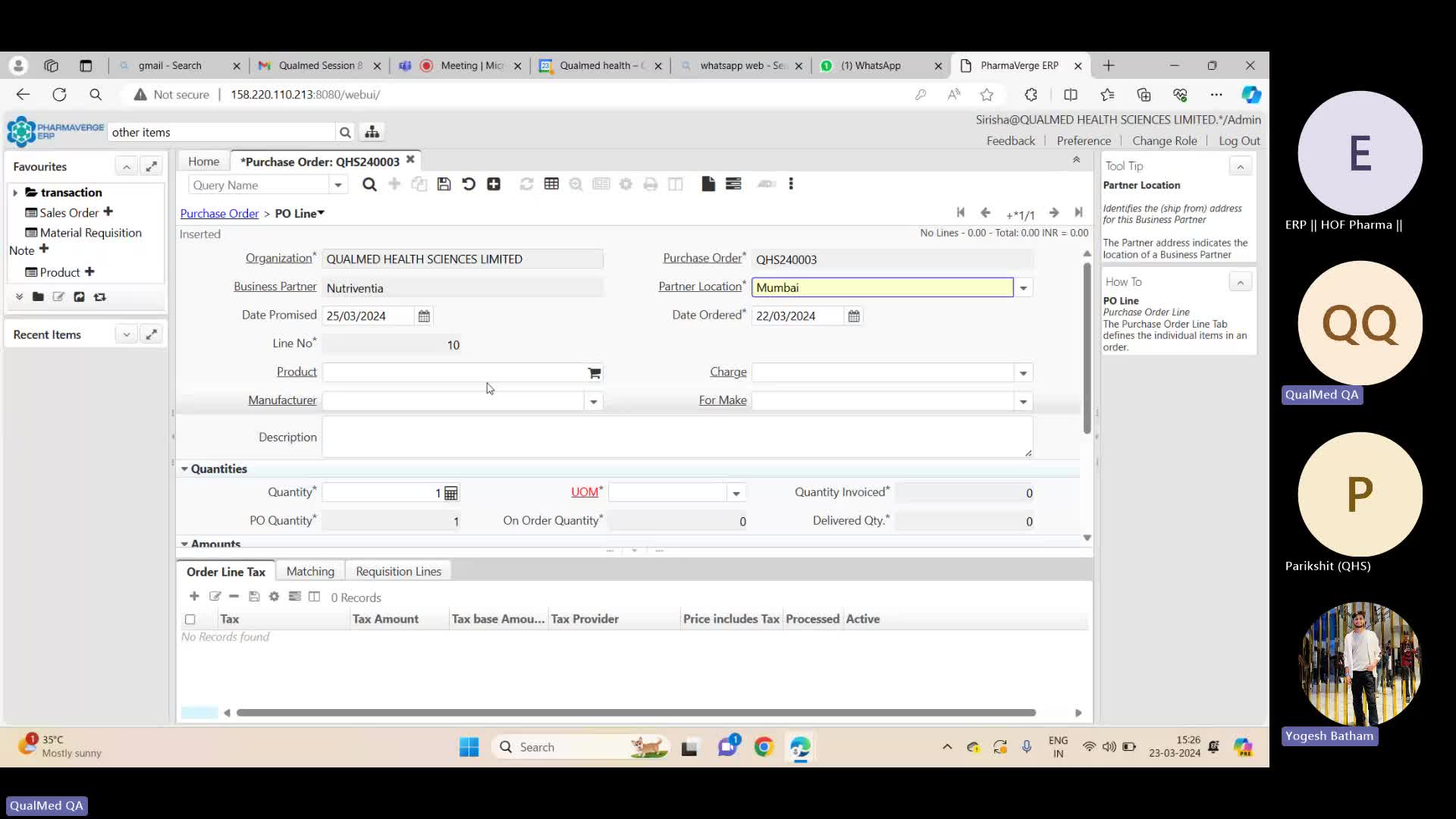The height and width of the screenshot is (819, 1456).
Task: Go to the last record arrow
Action: [x=1078, y=213]
